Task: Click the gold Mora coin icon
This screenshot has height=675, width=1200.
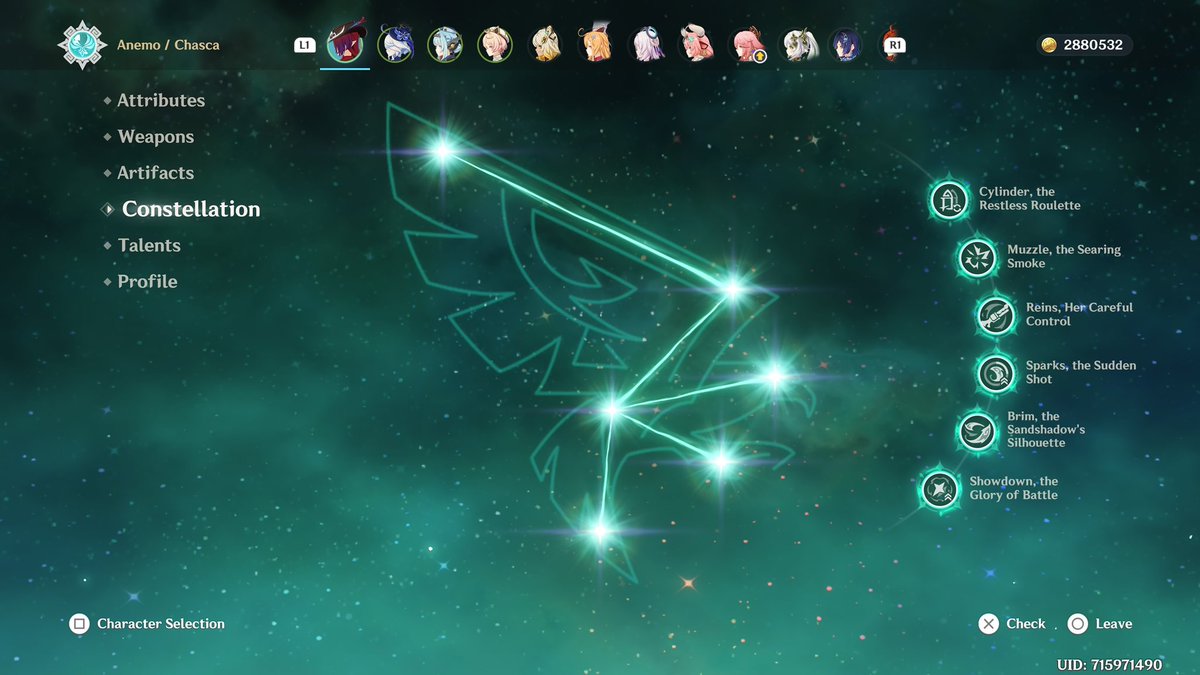Action: pos(1049,45)
